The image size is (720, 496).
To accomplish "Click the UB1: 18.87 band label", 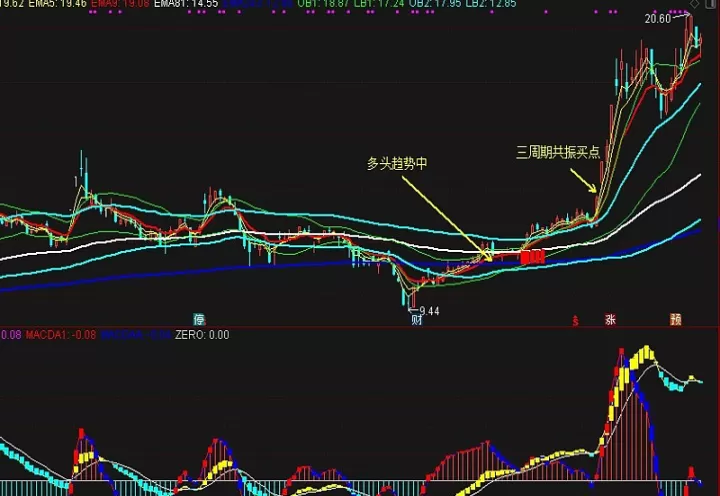I will (324, 4).
